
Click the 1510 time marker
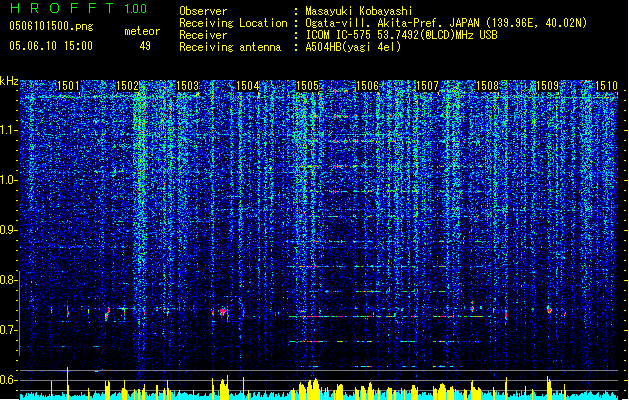606,86
